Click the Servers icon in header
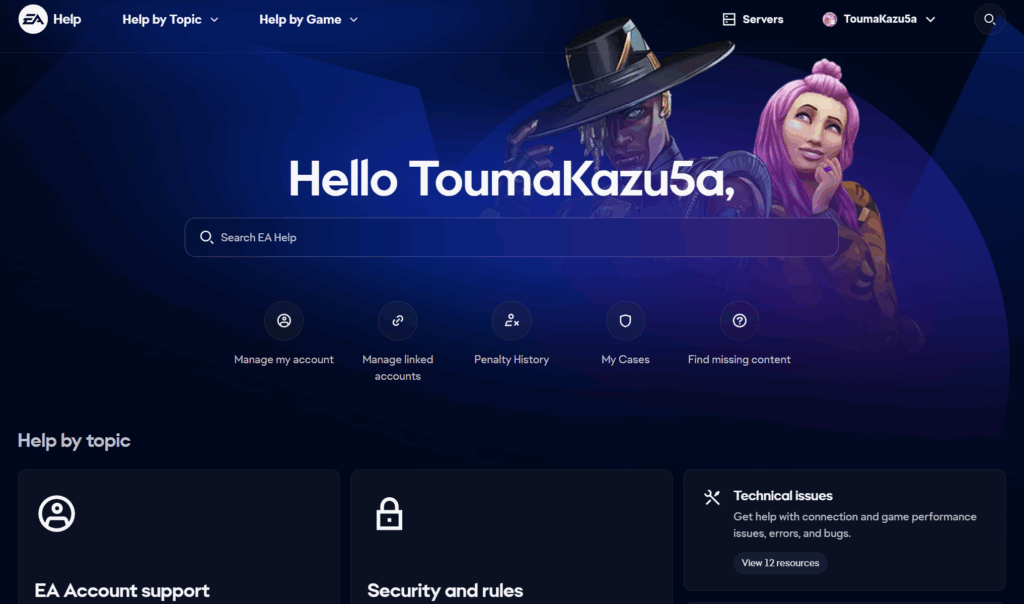The height and width of the screenshot is (604, 1024). pyautogui.click(x=729, y=20)
